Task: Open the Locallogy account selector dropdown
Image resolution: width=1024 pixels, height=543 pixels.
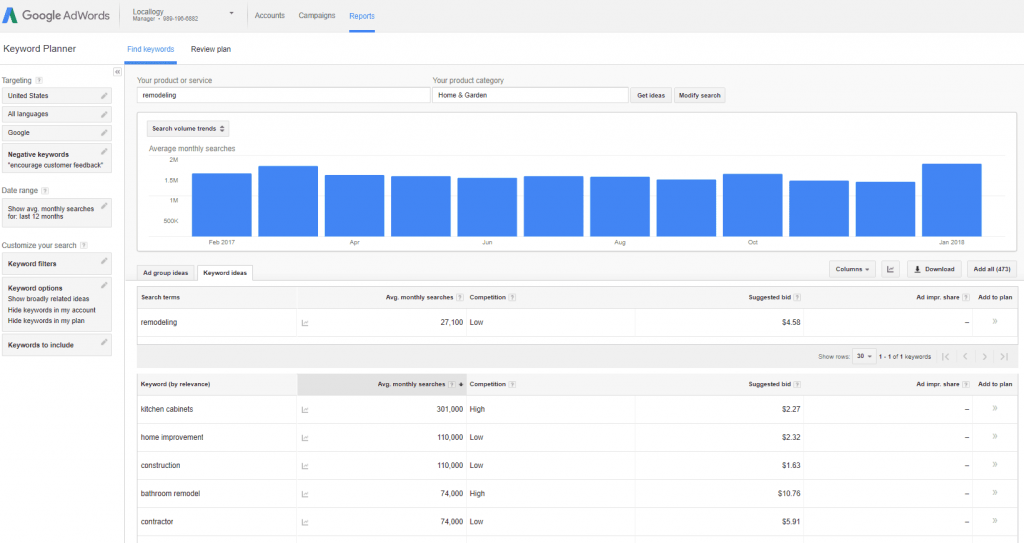Action: tap(231, 14)
